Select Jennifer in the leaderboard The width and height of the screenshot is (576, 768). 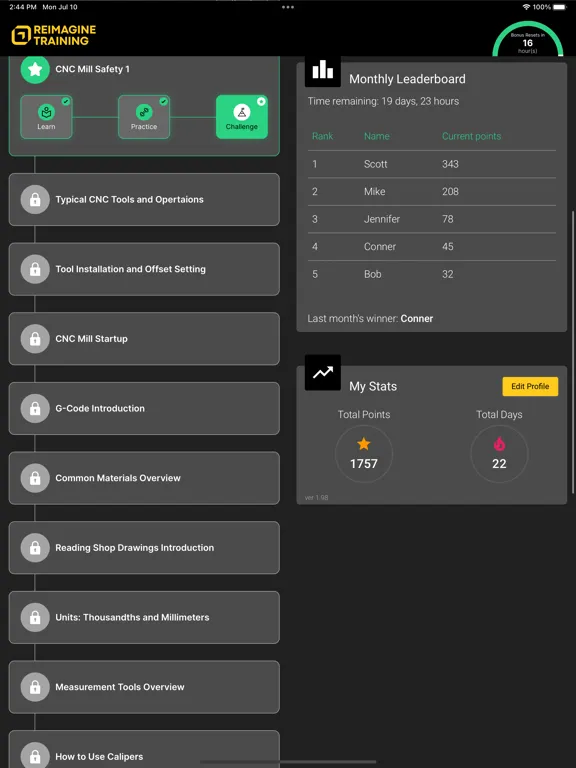(x=382, y=219)
